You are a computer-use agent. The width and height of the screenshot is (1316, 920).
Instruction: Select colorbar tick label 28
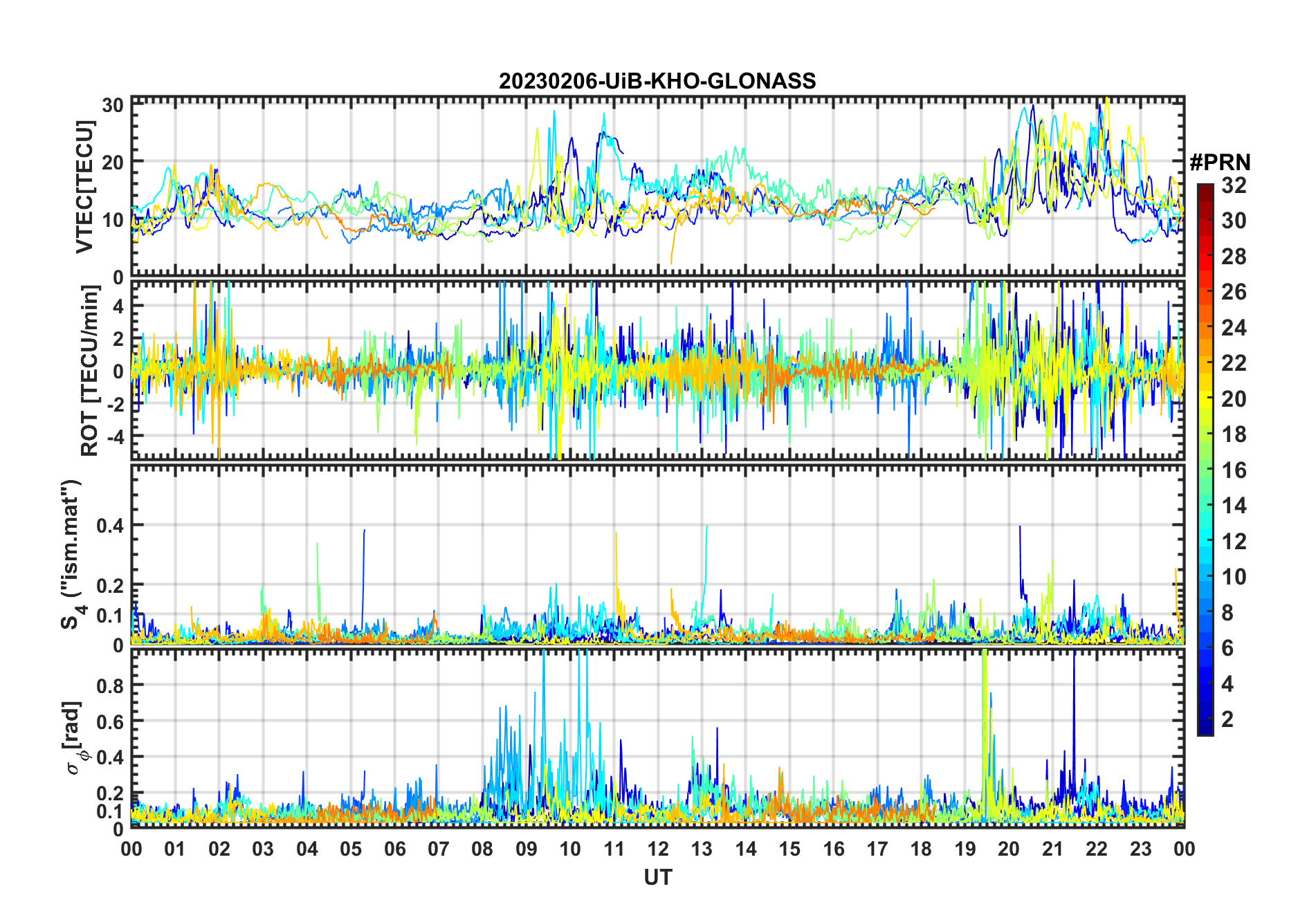pos(1234,257)
